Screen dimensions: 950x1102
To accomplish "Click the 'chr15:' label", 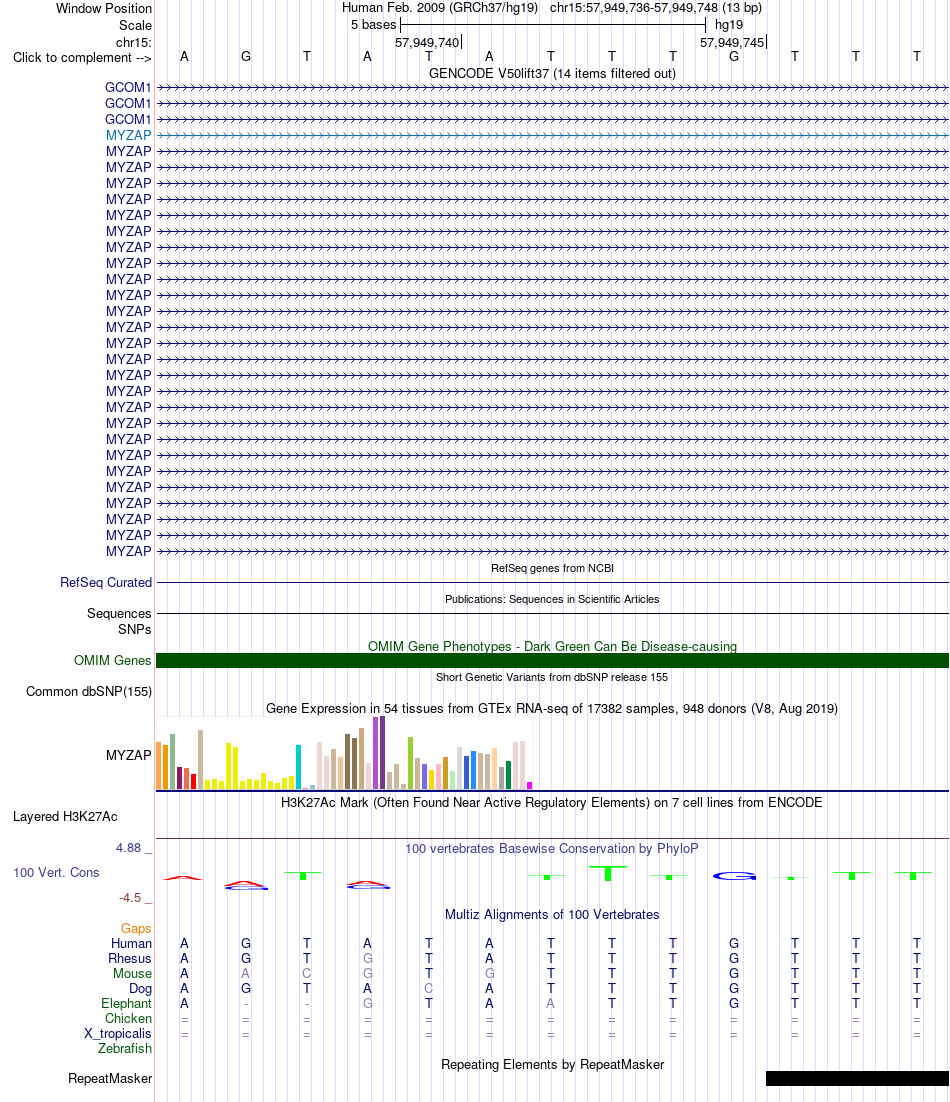I will coord(134,42).
